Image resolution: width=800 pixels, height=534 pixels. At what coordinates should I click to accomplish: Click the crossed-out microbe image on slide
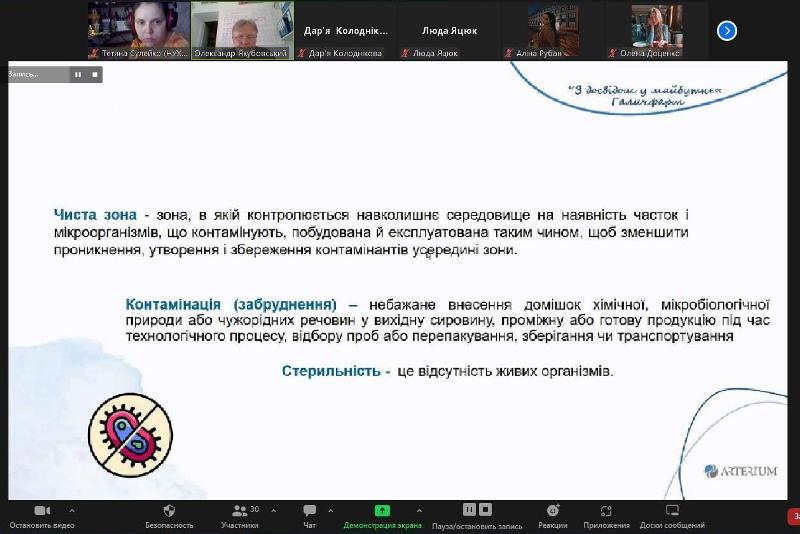click(131, 435)
